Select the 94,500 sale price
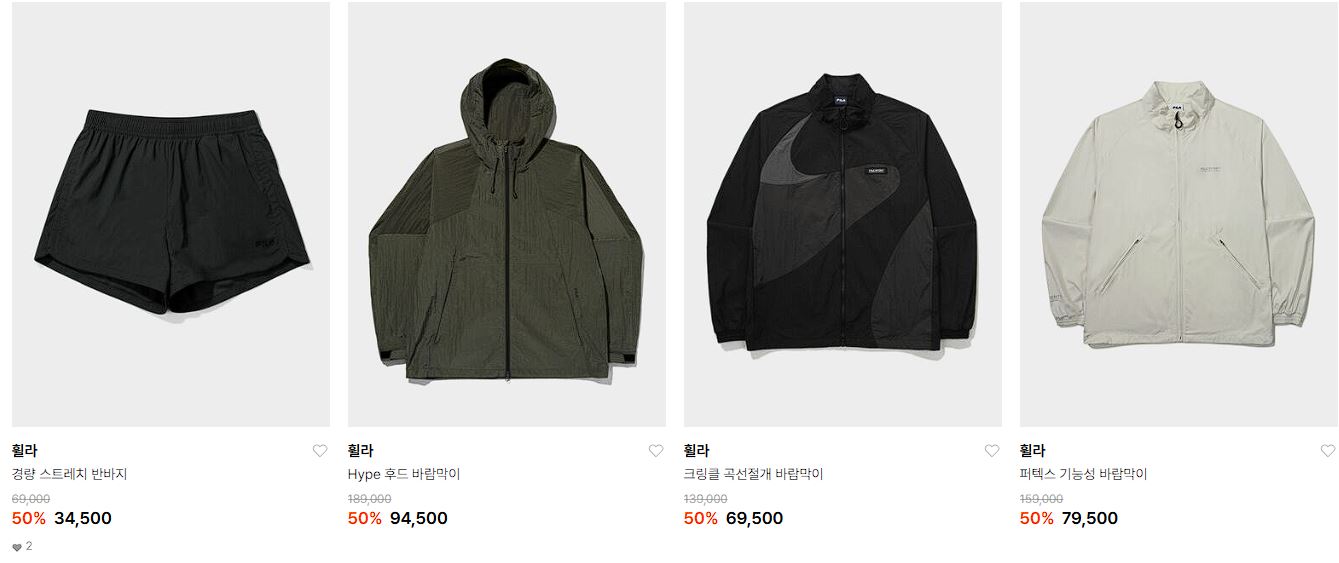This screenshot has height=563, width=1339. pyautogui.click(x=419, y=518)
